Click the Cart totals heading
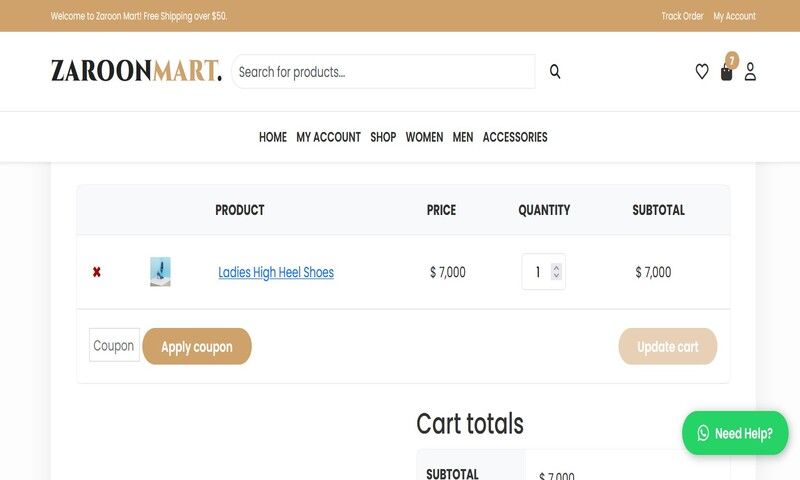Screen dimensions: 800x480 tap(470, 424)
